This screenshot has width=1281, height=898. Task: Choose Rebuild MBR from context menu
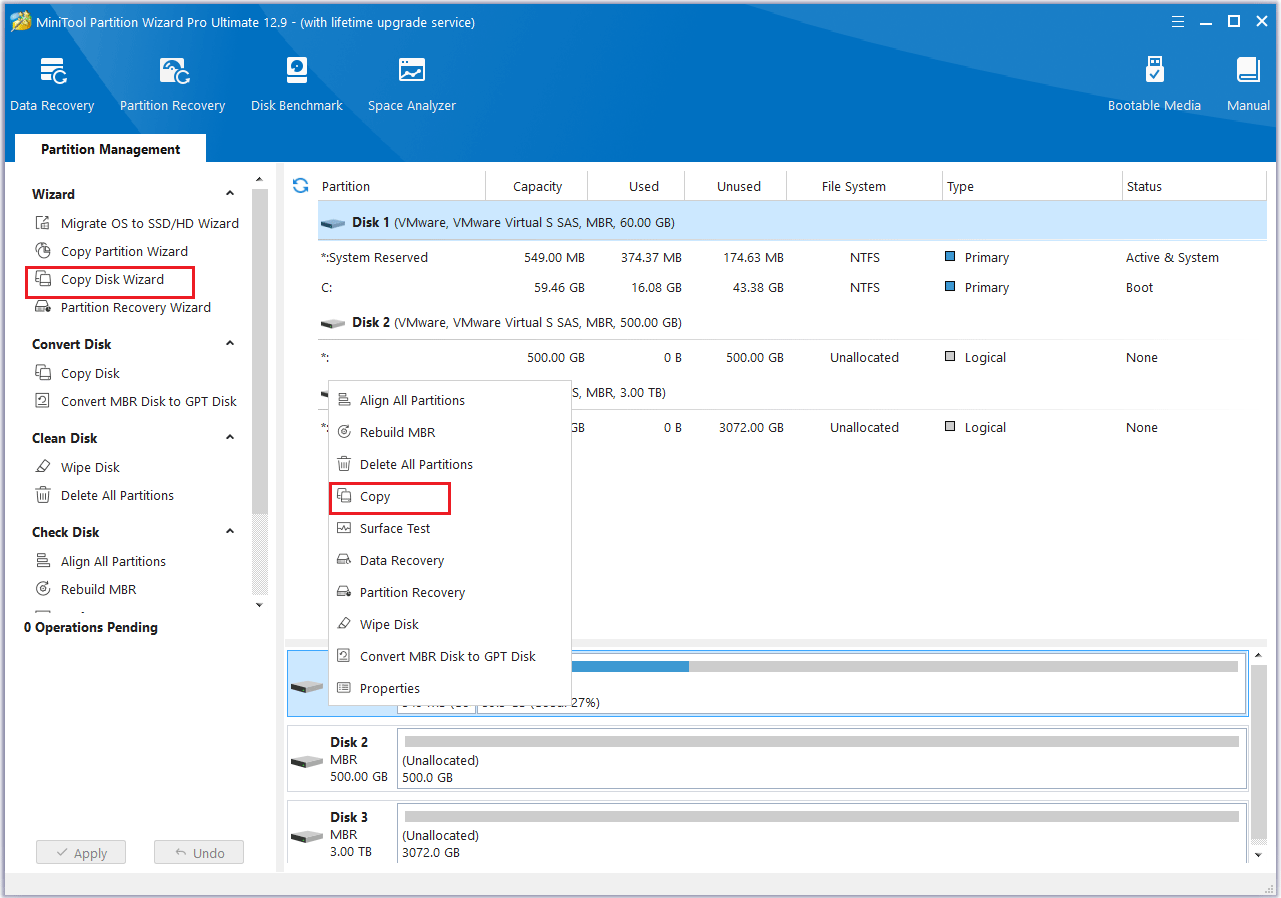click(x=450, y=432)
